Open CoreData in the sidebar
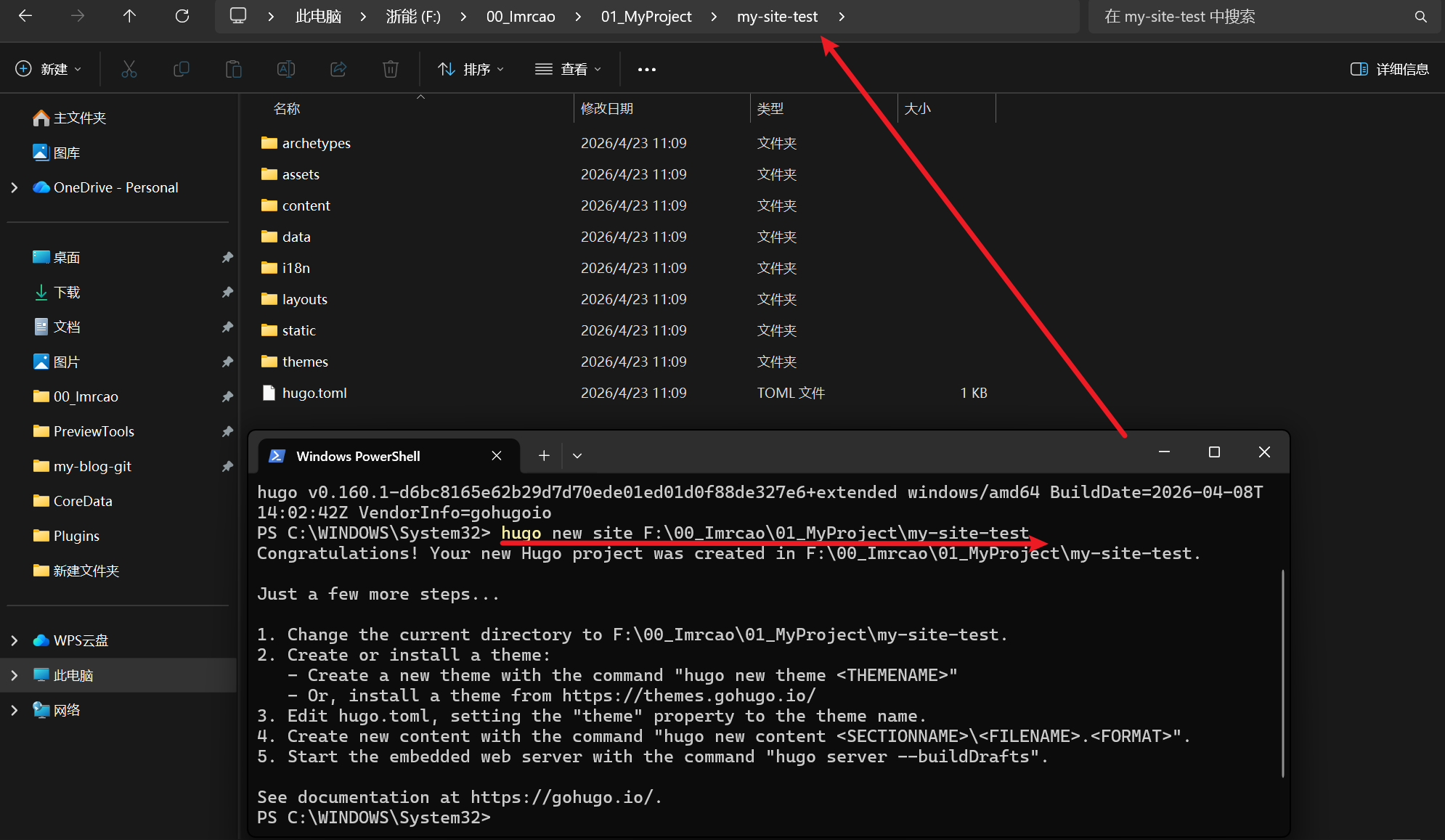The width and height of the screenshot is (1445, 840). [83, 501]
